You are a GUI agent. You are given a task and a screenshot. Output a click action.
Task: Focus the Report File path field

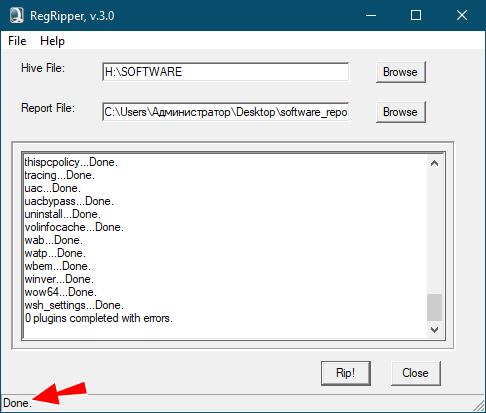click(x=226, y=112)
